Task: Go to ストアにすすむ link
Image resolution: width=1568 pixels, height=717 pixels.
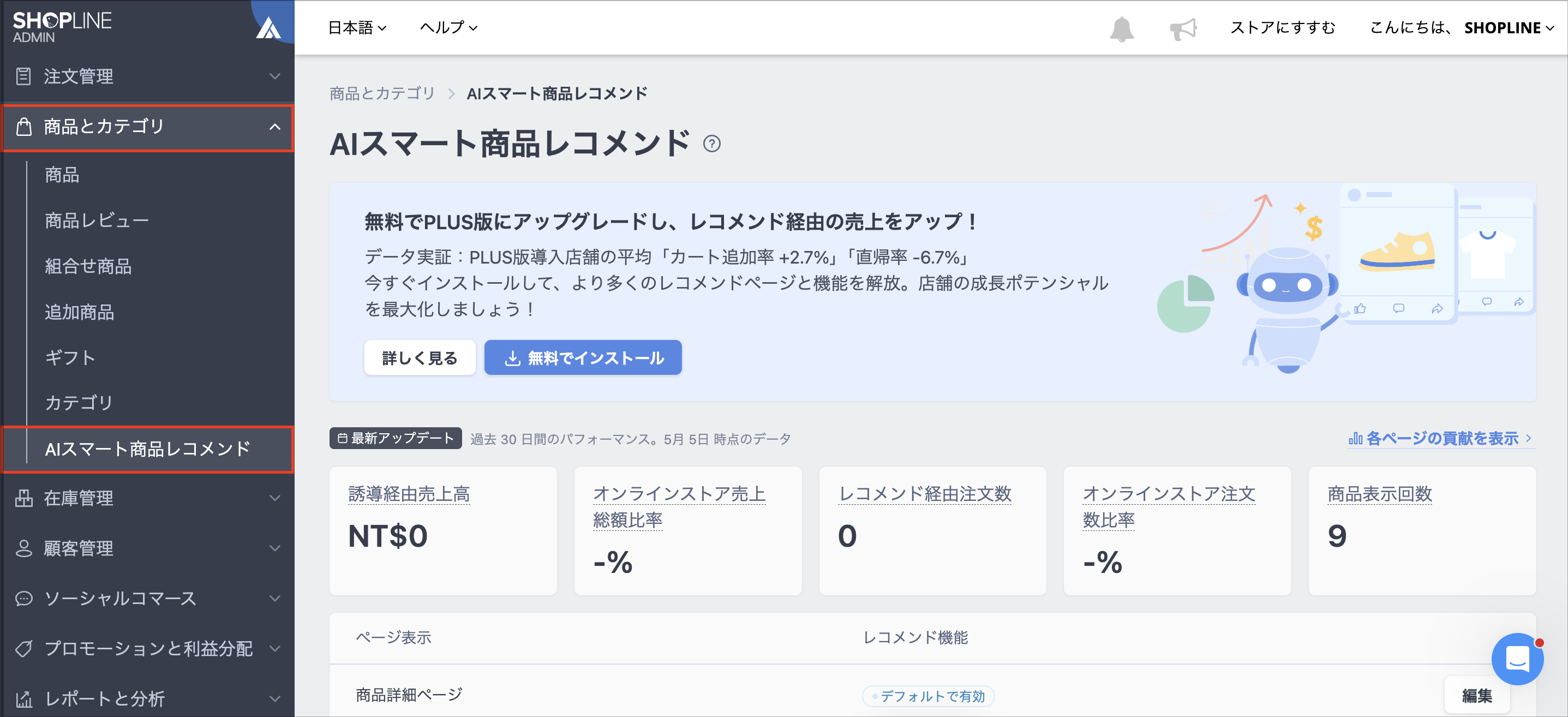Action: click(1283, 27)
